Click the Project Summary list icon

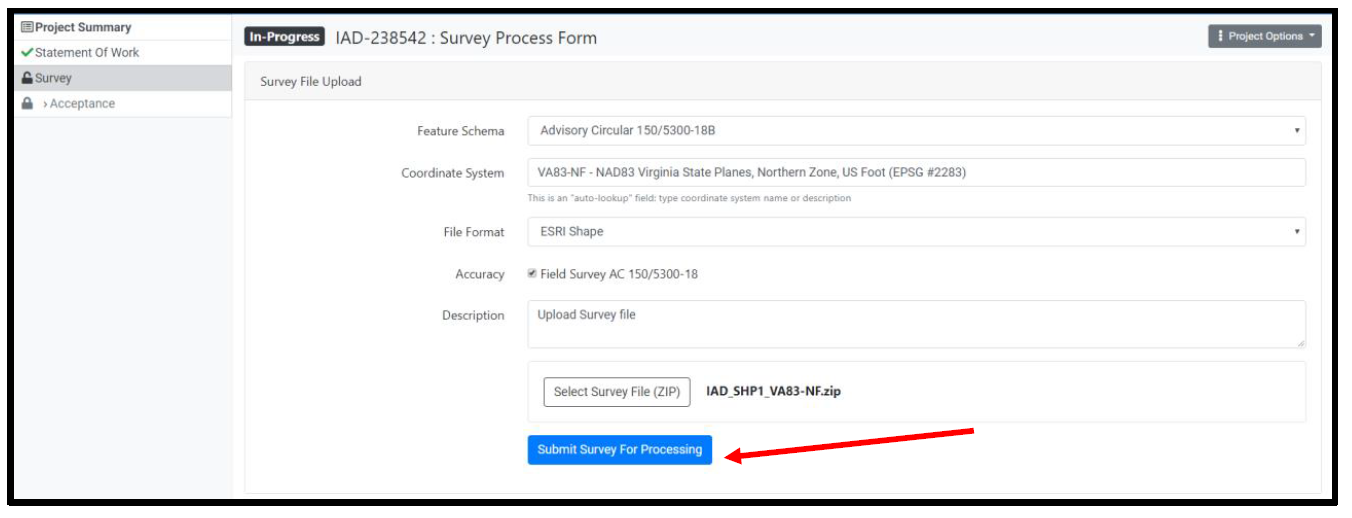28,27
